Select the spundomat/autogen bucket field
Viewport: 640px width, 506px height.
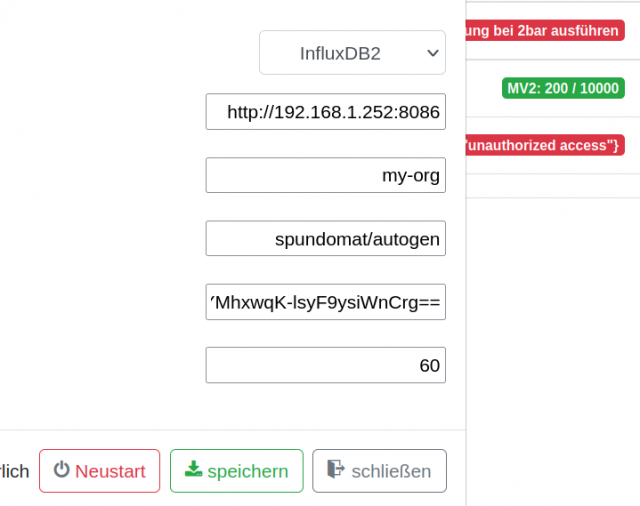(326, 238)
